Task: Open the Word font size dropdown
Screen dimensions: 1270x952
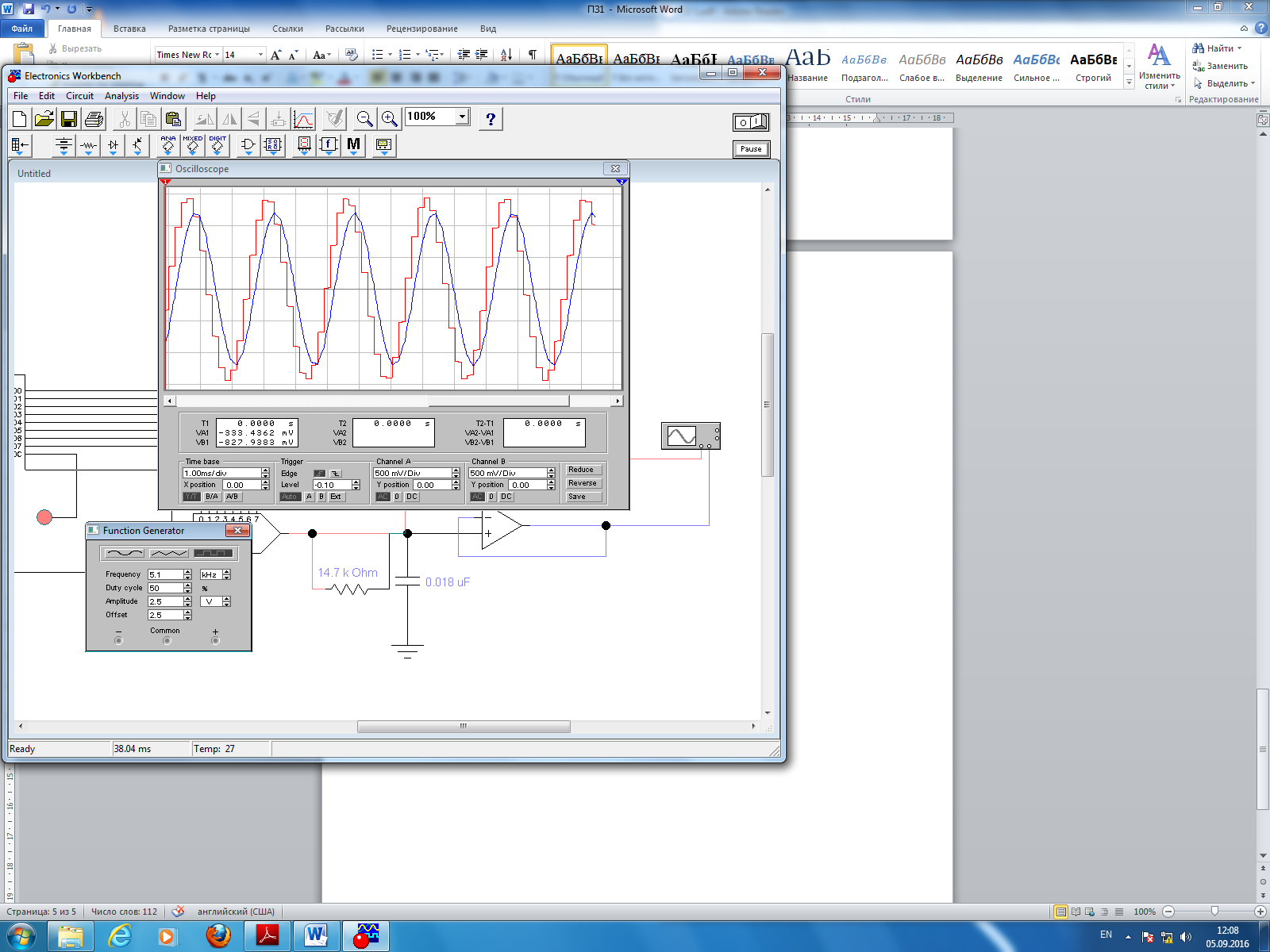Action: [x=260, y=55]
